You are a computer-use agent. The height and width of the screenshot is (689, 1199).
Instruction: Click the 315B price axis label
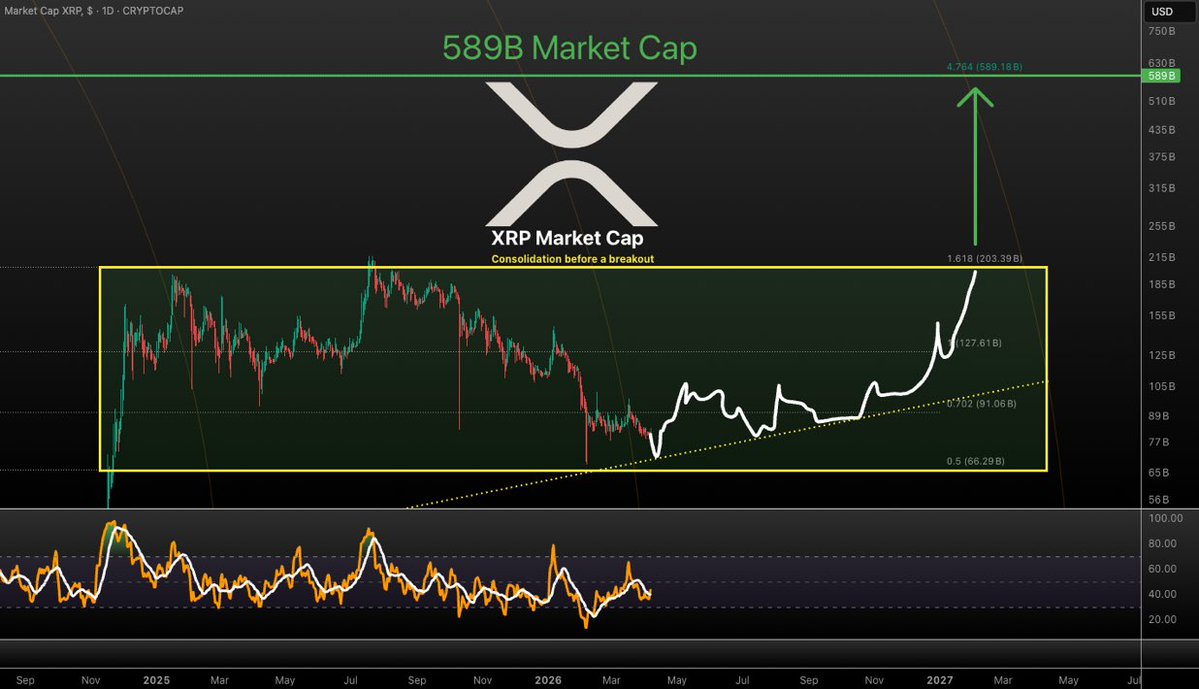click(x=1162, y=188)
